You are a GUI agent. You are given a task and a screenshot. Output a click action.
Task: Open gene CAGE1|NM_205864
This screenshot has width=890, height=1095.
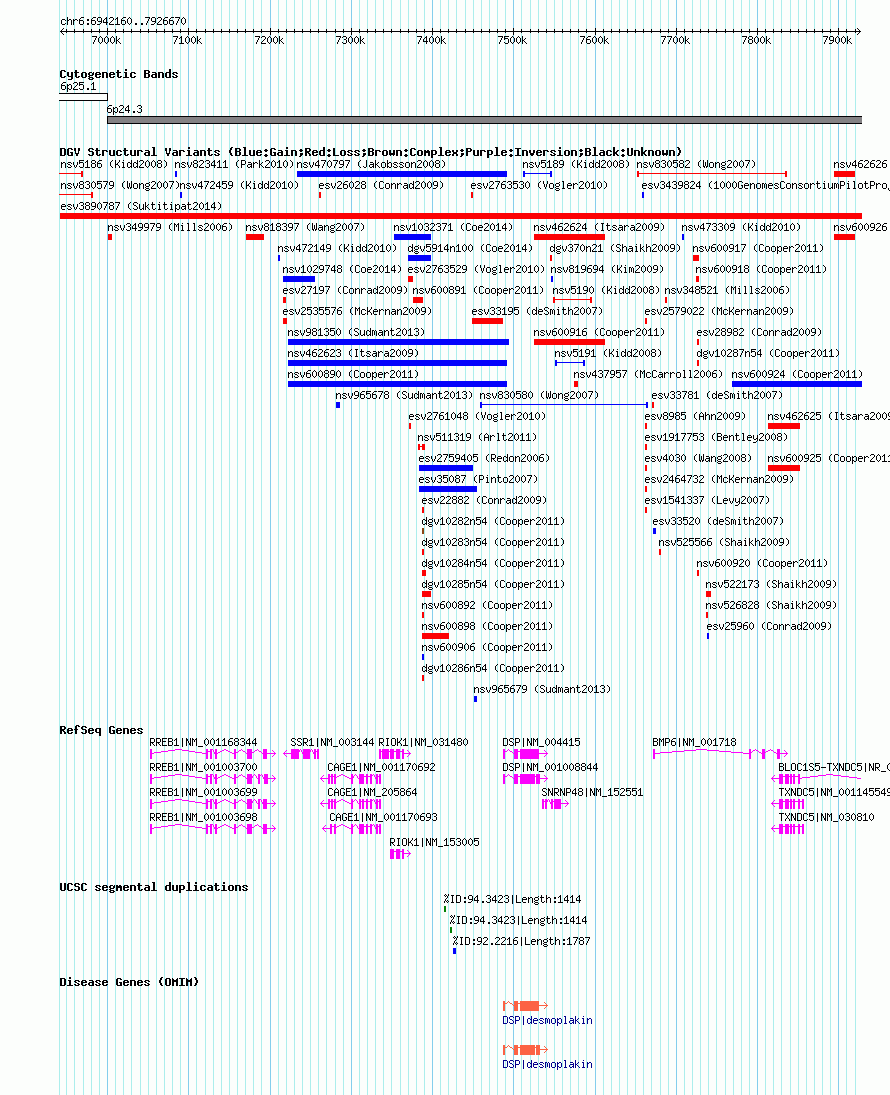pos(372,793)
